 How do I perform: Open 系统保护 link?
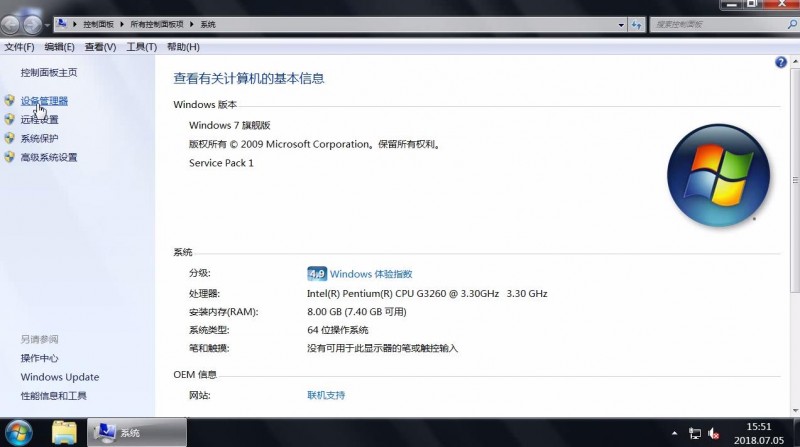(39, 138)
